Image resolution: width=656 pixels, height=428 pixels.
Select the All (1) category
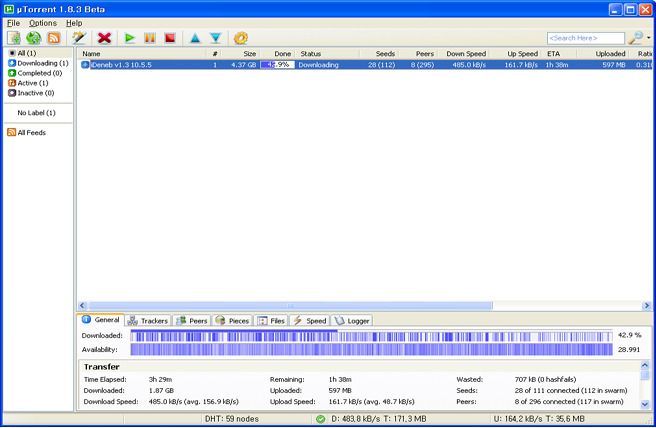27,53
